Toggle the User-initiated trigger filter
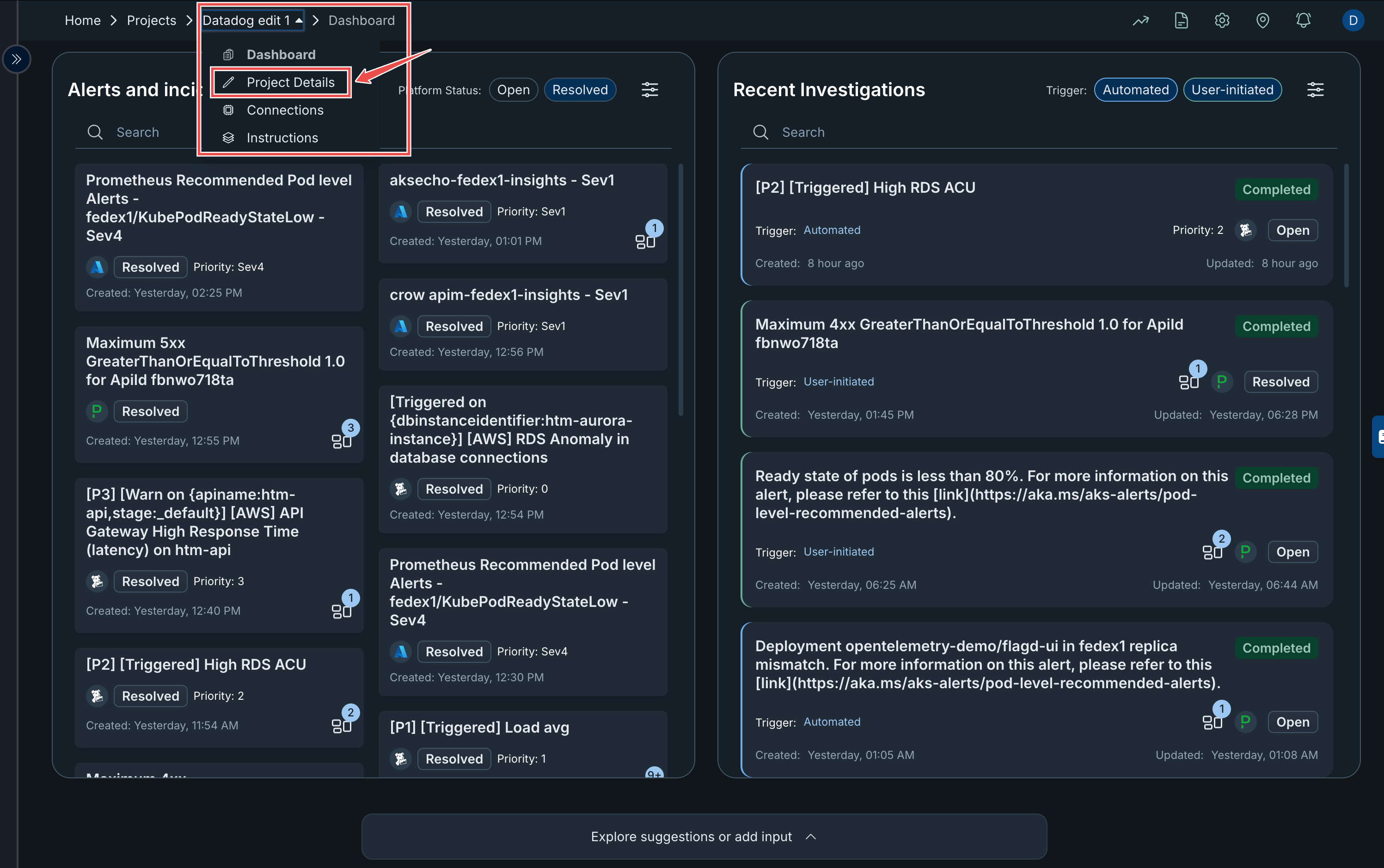 pos(1232,90)
